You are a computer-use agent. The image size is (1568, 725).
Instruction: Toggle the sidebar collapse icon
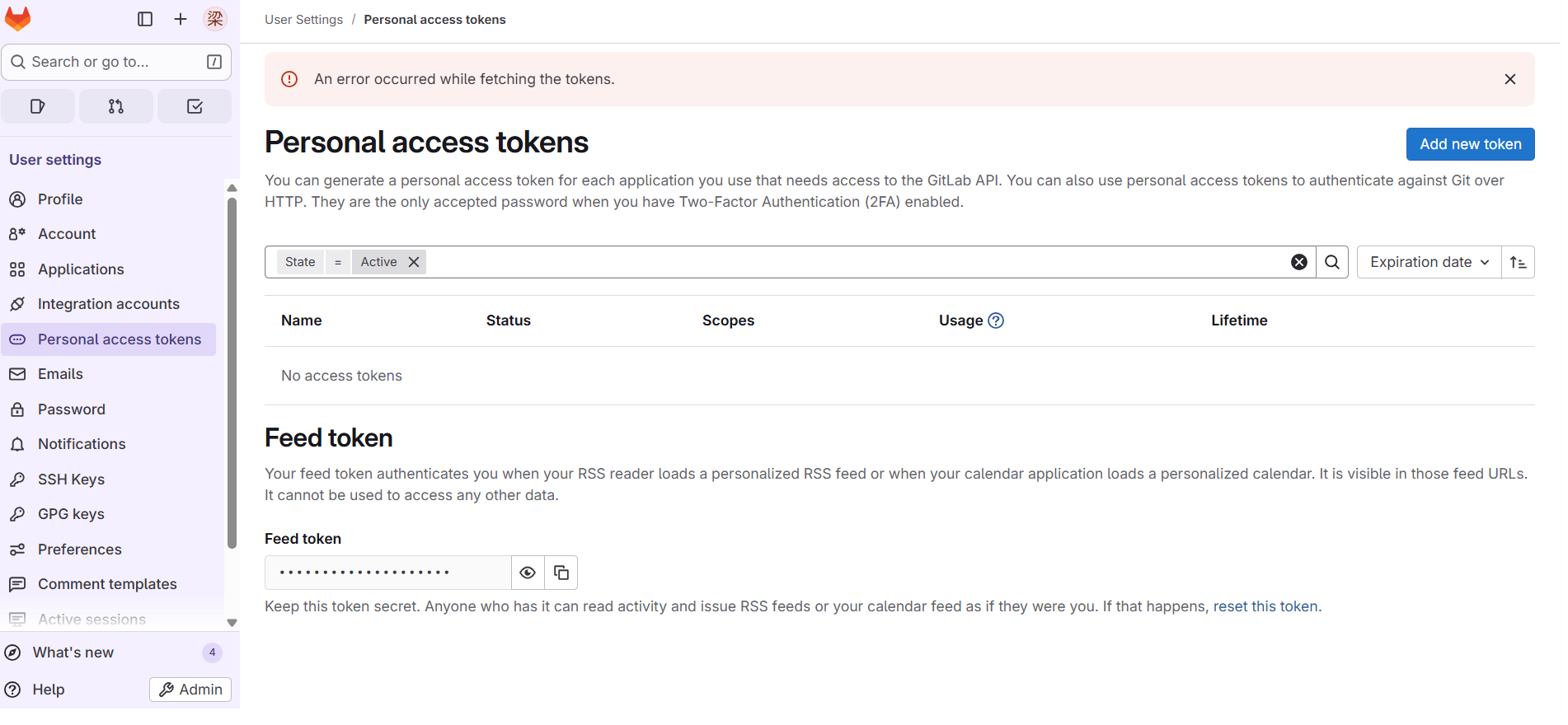point(145,19)
